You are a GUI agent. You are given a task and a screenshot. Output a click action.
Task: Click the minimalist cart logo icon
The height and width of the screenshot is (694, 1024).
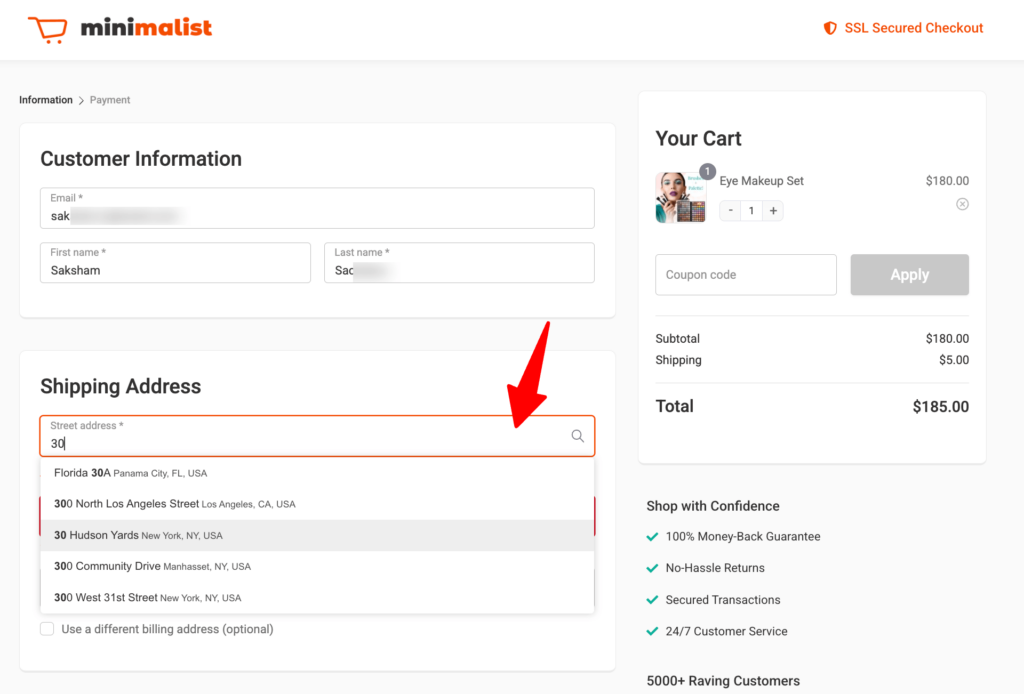tap(47, 28)
